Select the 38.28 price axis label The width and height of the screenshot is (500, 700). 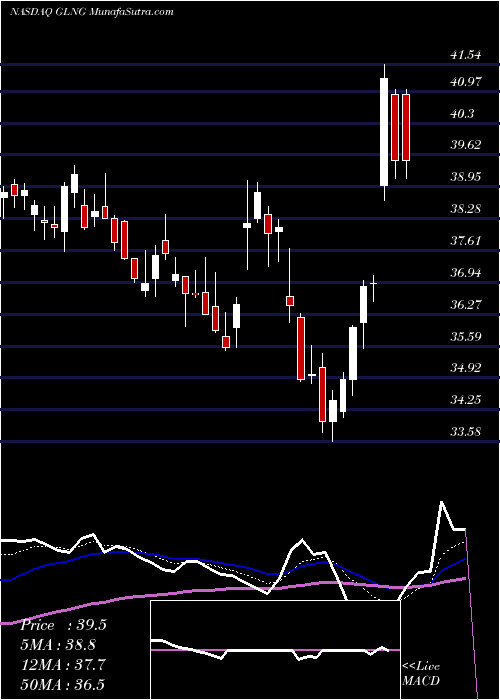point(466,208)
